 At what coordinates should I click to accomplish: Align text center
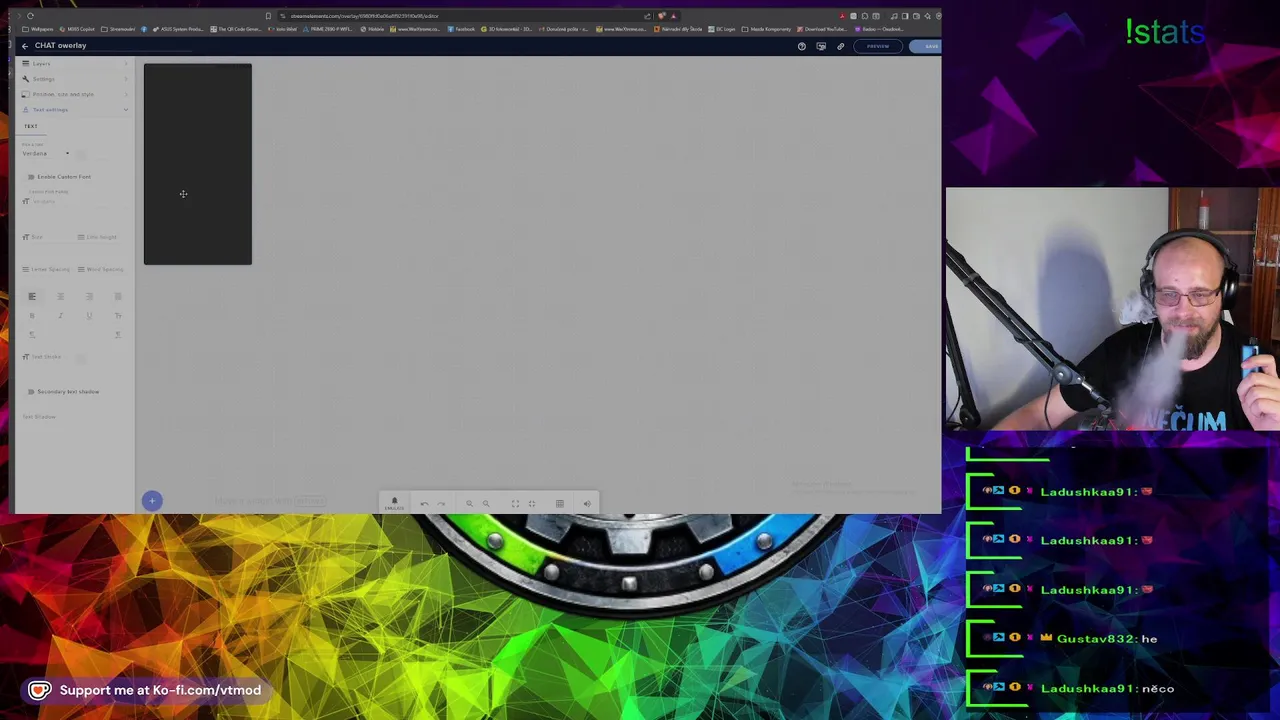coord(60,297)
